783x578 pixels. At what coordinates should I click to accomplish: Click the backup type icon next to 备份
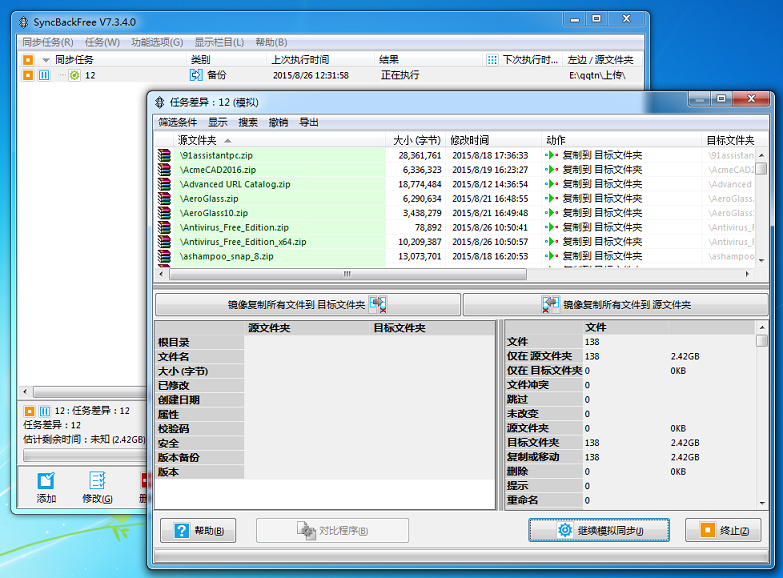click(196, 75)
